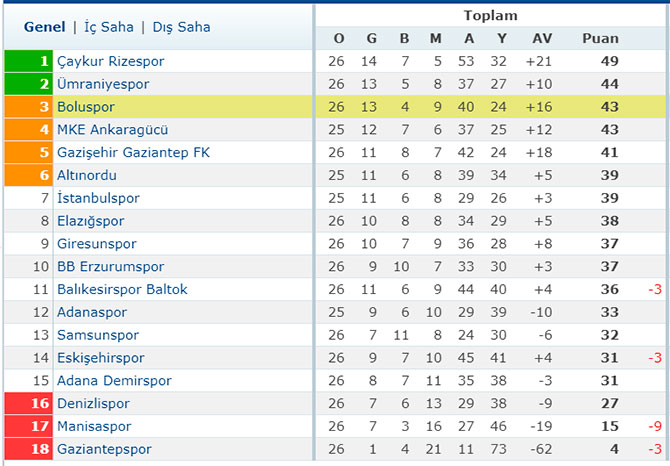Click the Boluspor team link
Screen dimensions: 670x466
[85, 107]
